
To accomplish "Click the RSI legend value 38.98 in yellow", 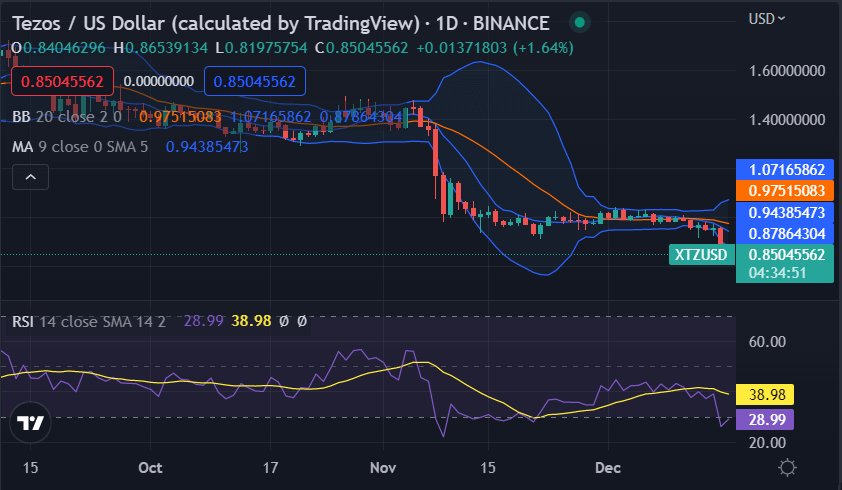I will 251,321.
